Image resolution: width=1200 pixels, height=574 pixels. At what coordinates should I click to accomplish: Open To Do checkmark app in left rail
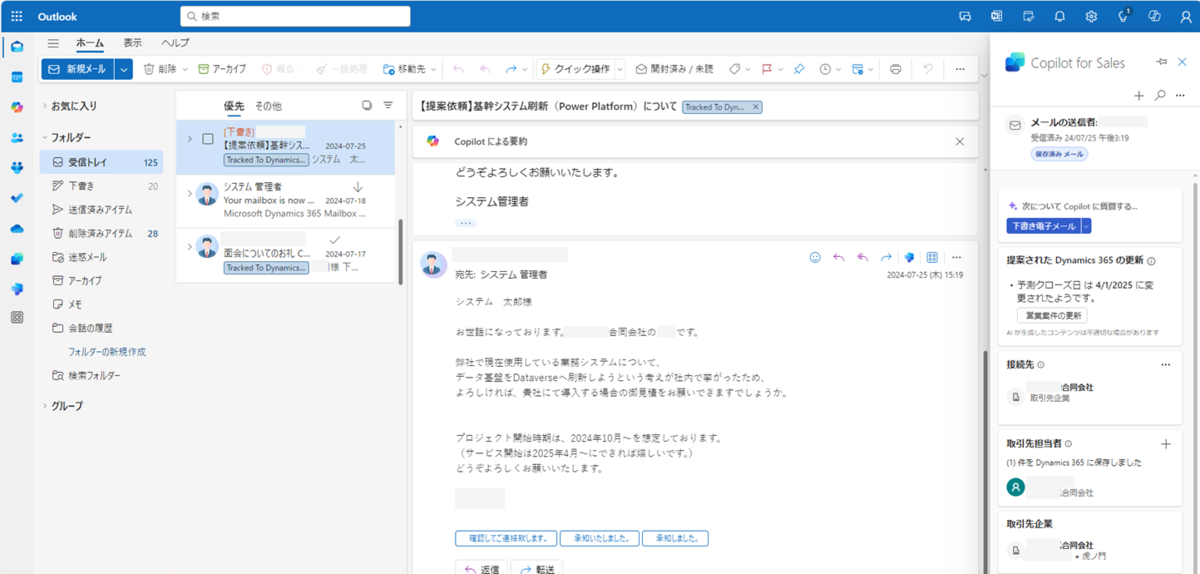(x=17, y=198)
